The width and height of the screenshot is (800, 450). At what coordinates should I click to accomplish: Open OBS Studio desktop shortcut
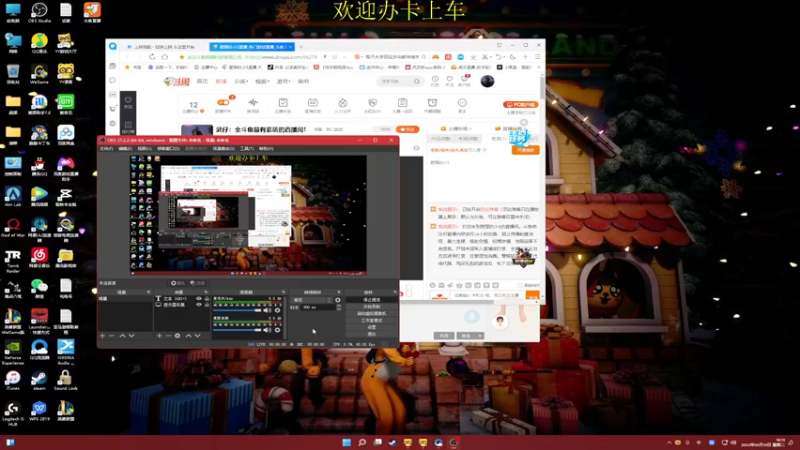[39, 12]
